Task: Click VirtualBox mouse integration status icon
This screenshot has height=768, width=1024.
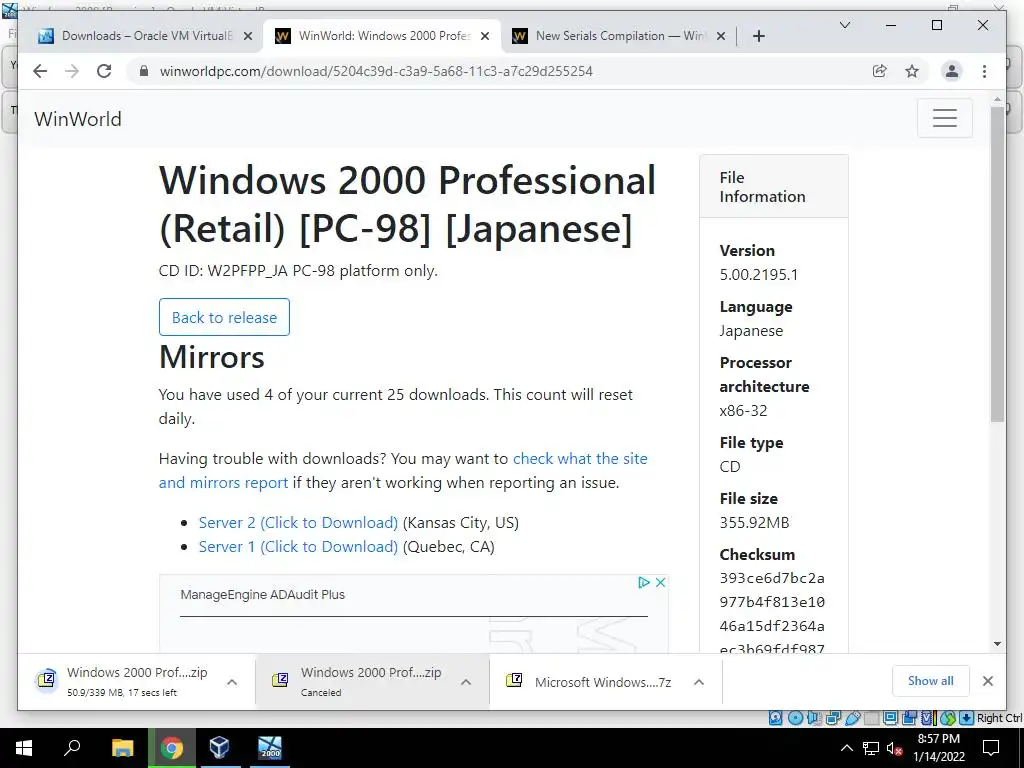Action: point(948,718)
